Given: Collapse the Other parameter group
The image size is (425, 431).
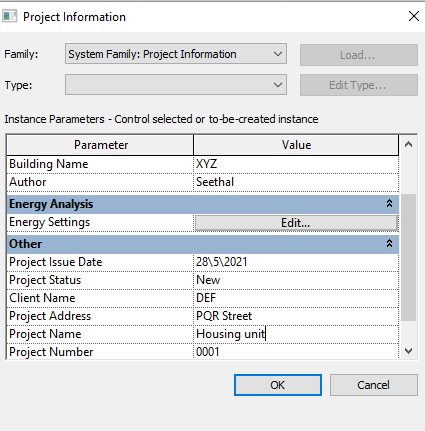Looking at the screenshot, I should (x=389, y=244).
